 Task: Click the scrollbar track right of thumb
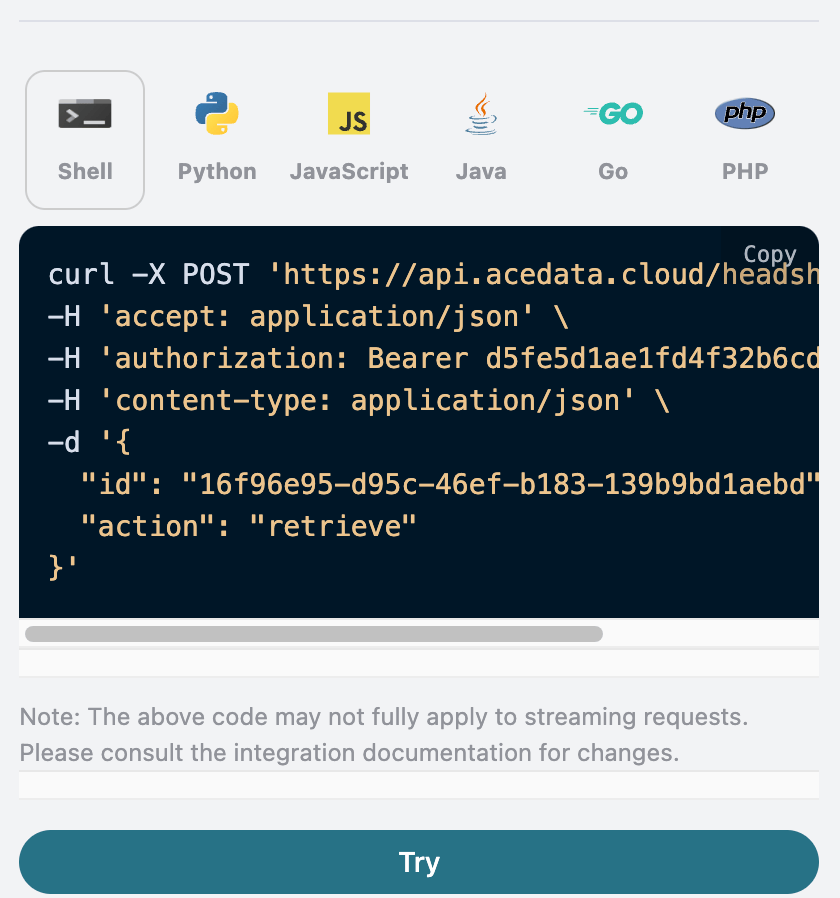[710, 633]
